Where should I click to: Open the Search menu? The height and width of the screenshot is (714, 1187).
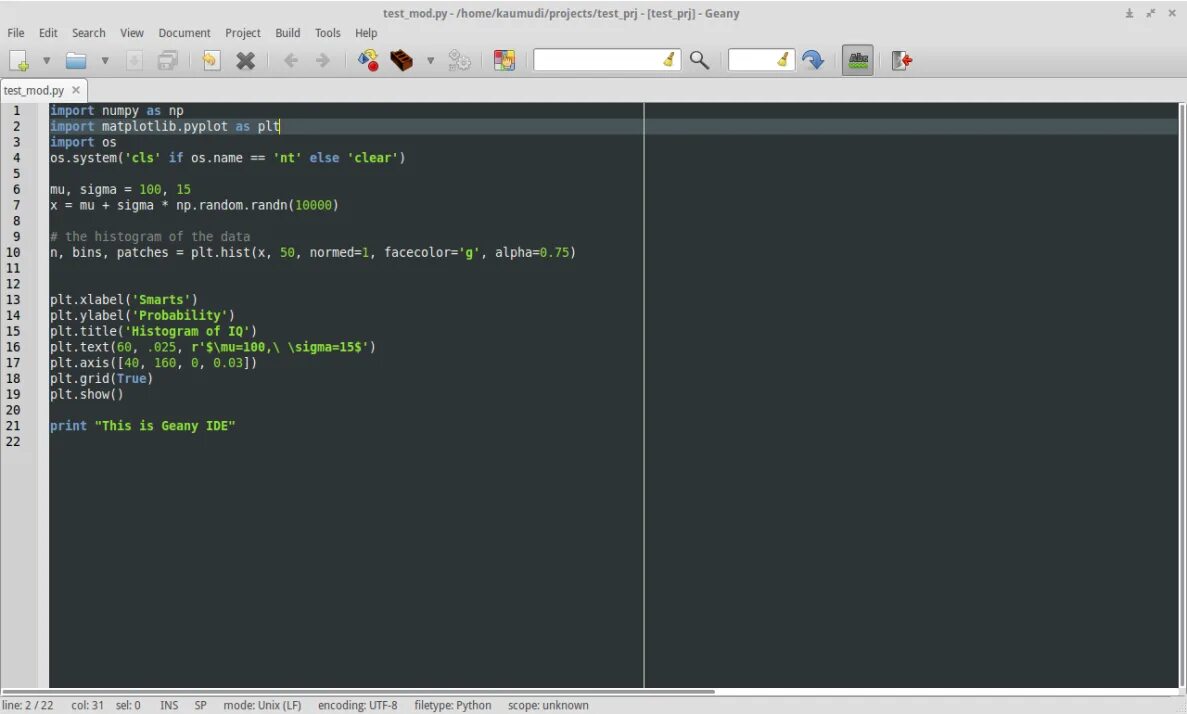(x=89, y=33)
